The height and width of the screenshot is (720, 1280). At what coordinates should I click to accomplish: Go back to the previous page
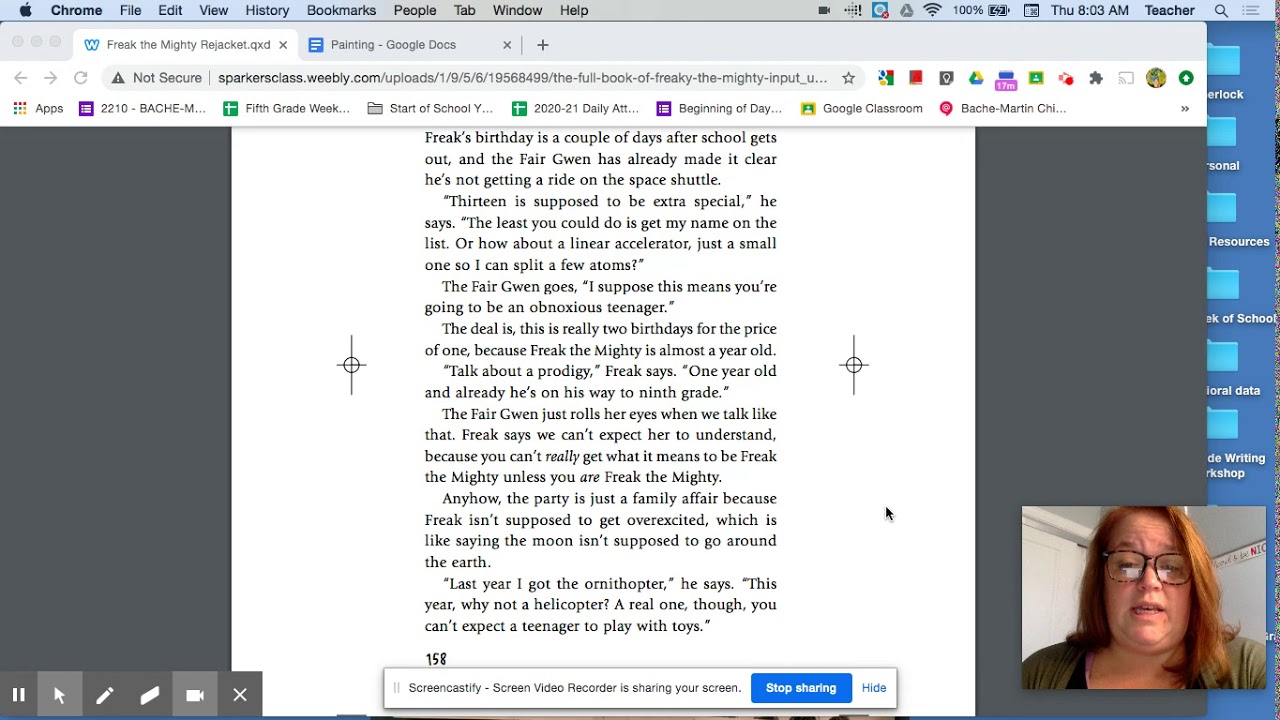(21, 78)
